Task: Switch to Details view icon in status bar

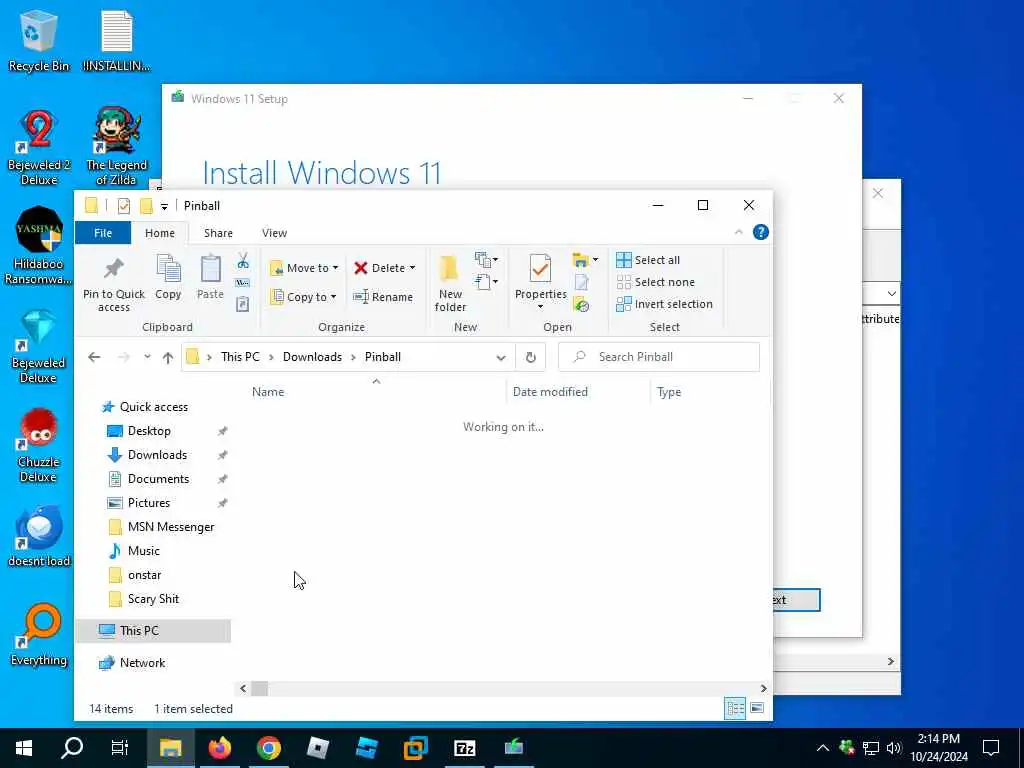Action: pos(735,708)
